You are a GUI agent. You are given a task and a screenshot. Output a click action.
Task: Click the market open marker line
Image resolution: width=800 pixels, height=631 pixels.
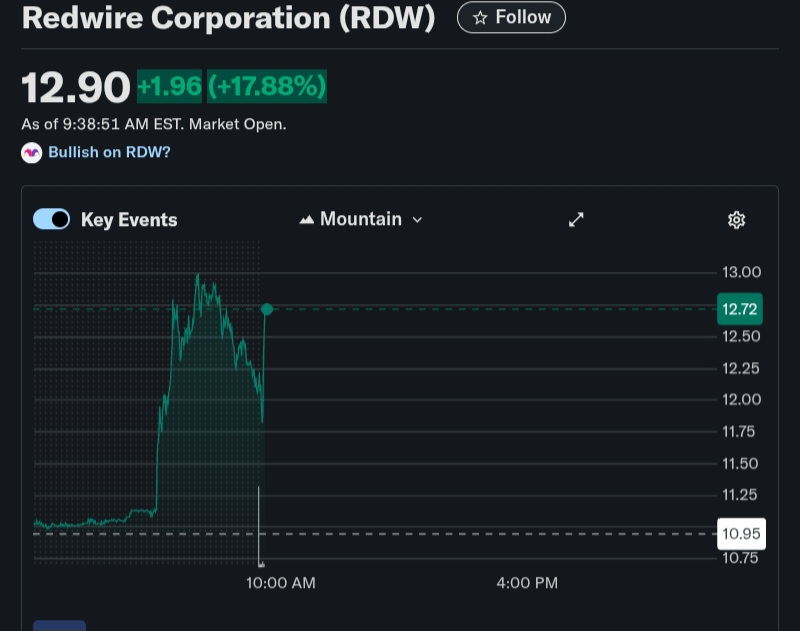[x=259, y=525]
